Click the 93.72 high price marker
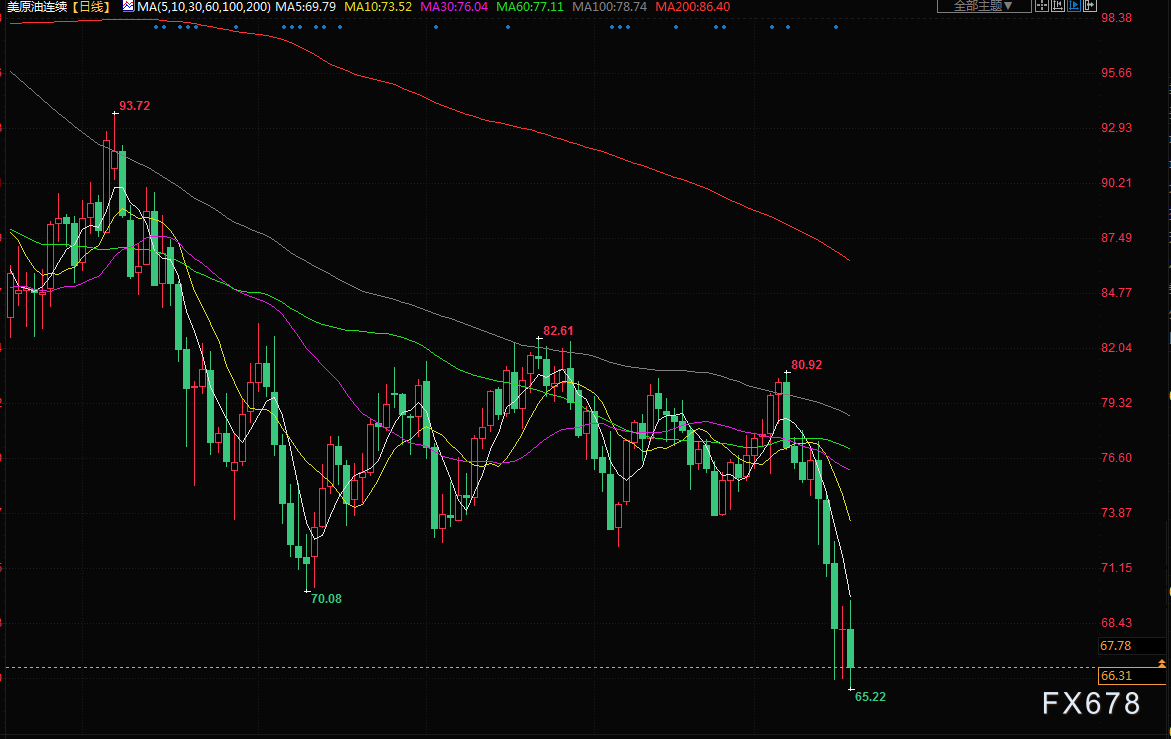Image resolution: width=1171 pixels, height=739 pixels. coord(134,105)
